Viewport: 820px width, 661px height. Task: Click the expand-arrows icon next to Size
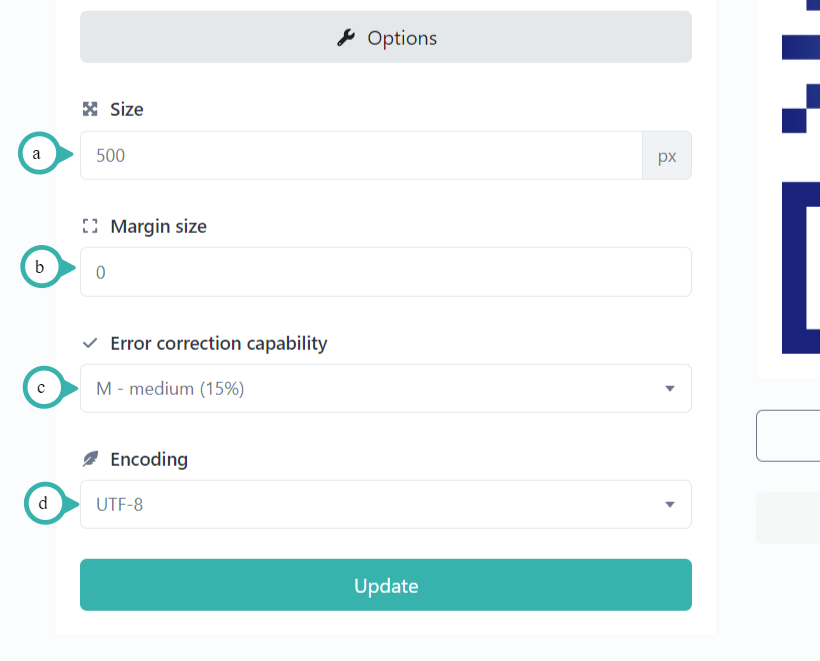(90, 109)
